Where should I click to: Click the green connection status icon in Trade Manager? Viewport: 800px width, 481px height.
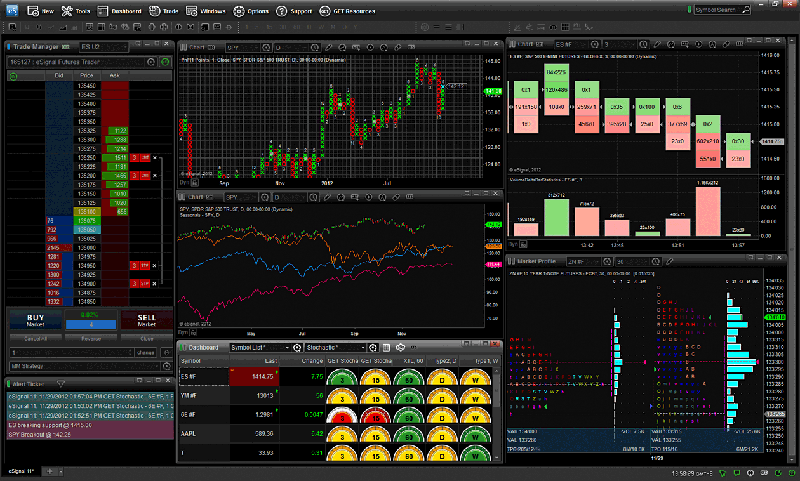[x=165, y=62]
